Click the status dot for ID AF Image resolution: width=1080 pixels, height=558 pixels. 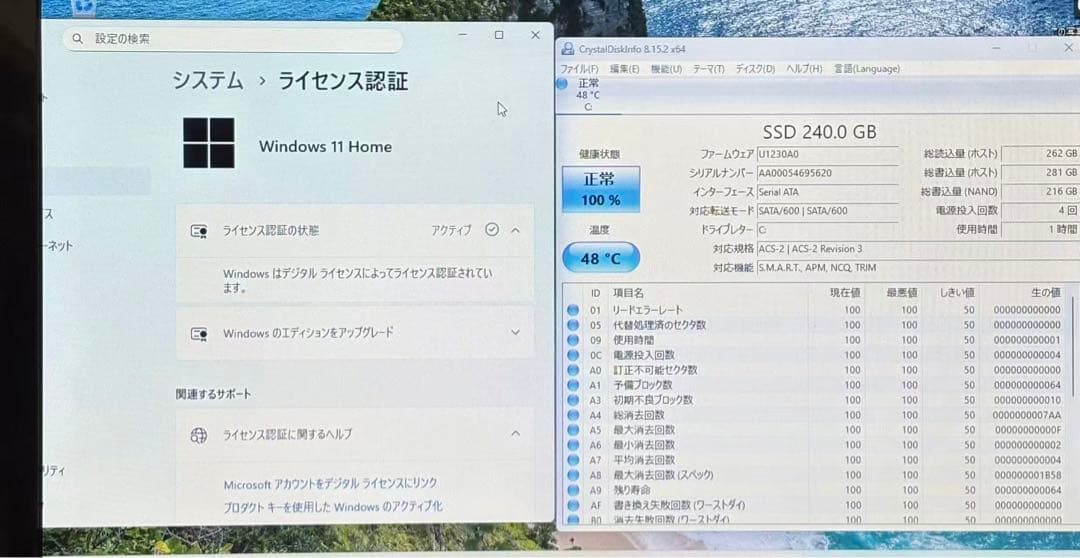tap(573, 506)
